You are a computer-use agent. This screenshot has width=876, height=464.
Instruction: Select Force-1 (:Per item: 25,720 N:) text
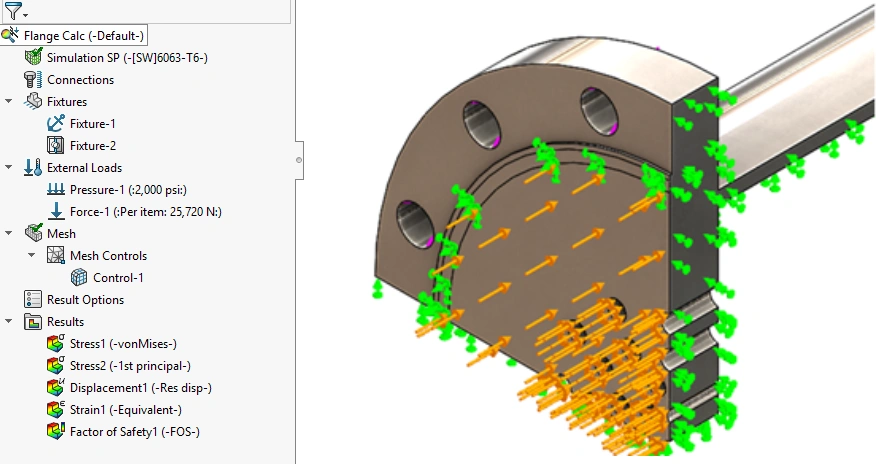click(x=146, y=212)
